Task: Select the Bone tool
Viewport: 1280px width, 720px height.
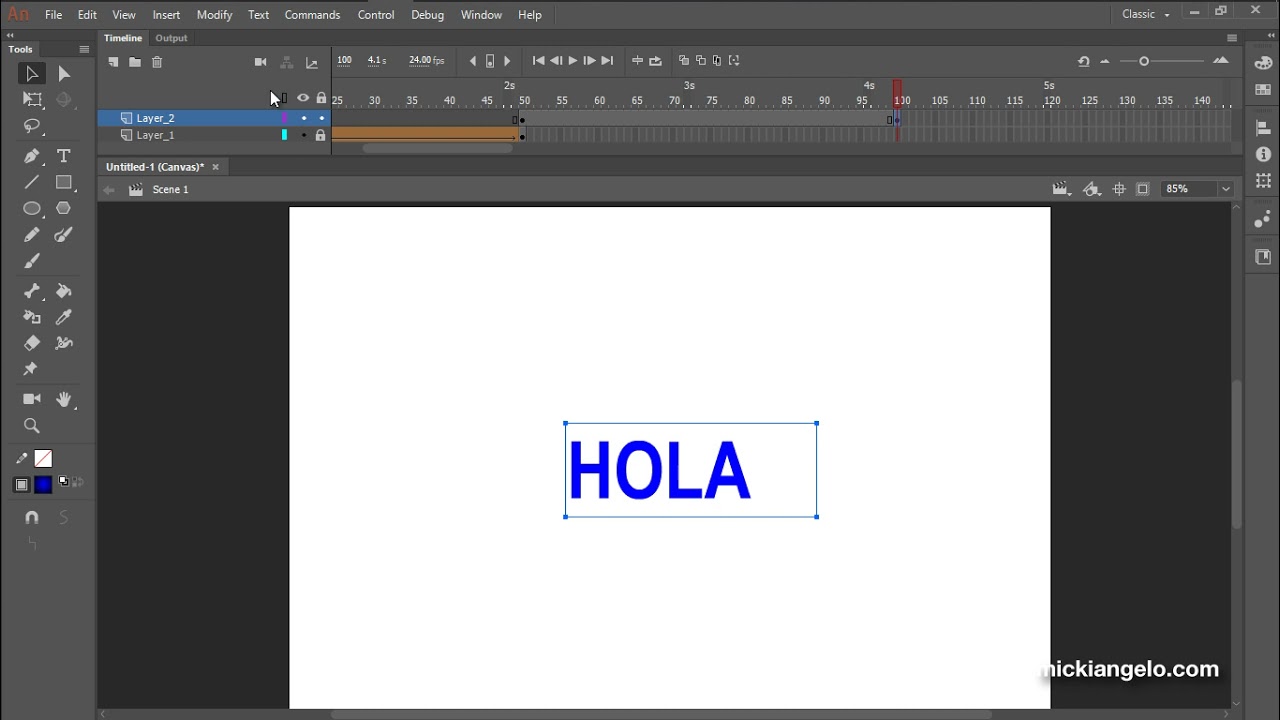Action: 32,291
